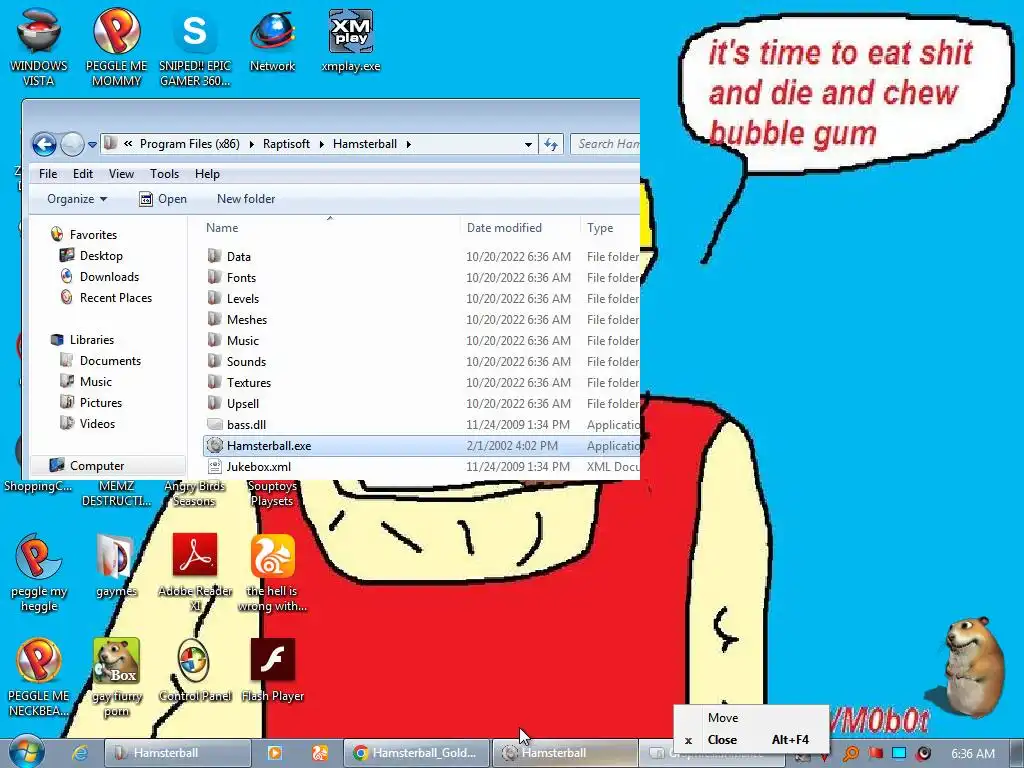
Task: Select the bass.dll file
Action: click(421, 424)
